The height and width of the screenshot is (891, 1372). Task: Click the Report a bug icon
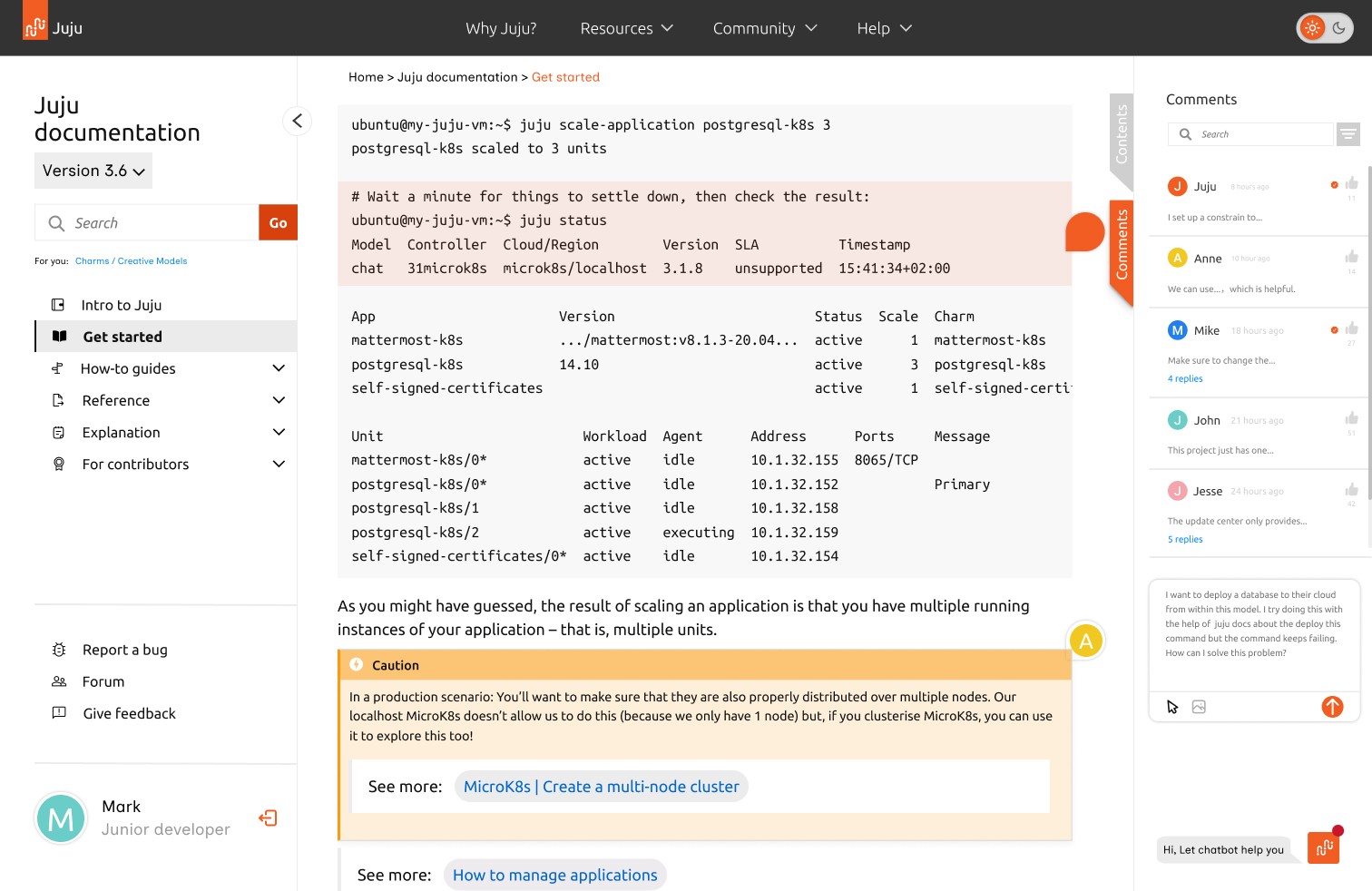pyautogui.click(x=59, y=650)
